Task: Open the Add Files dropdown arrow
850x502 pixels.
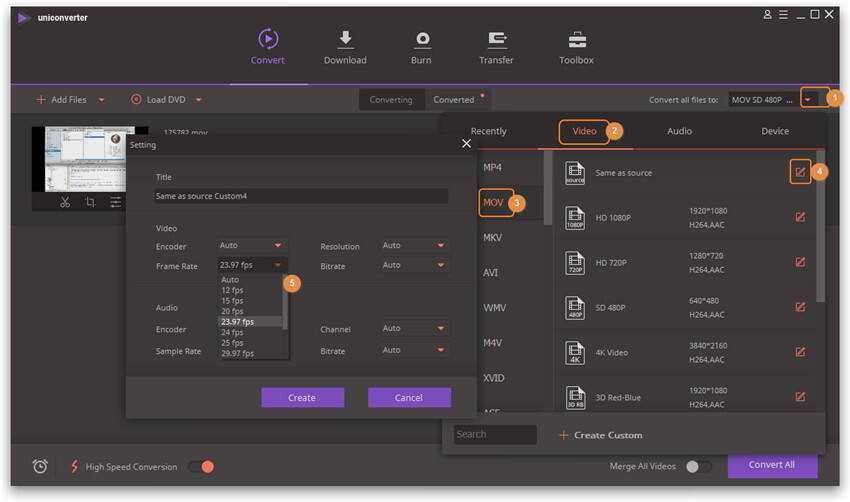Action: pyautogui.click(x=101, y=100)
